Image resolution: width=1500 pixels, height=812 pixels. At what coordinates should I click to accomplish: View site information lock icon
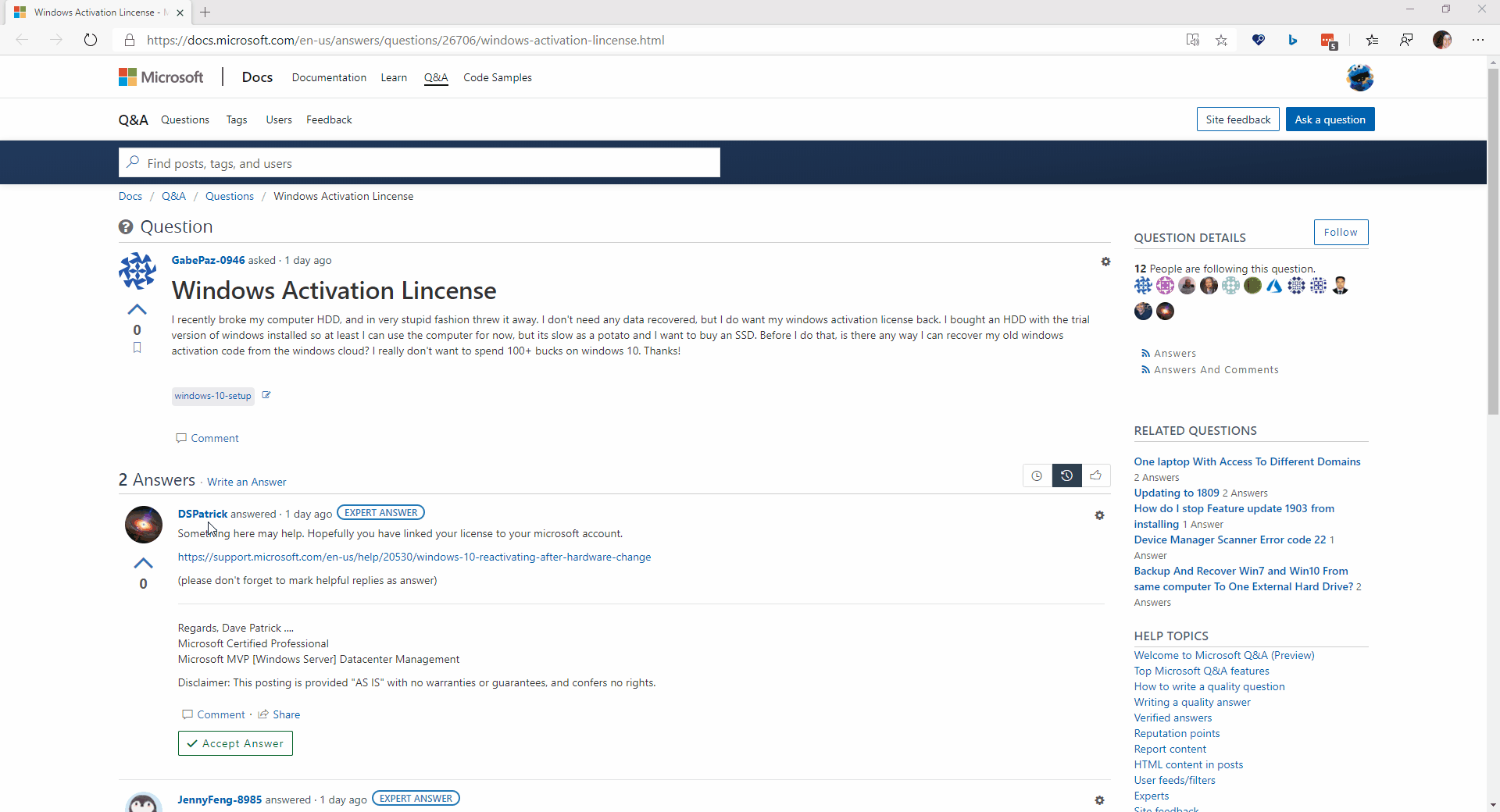point(130,40)
